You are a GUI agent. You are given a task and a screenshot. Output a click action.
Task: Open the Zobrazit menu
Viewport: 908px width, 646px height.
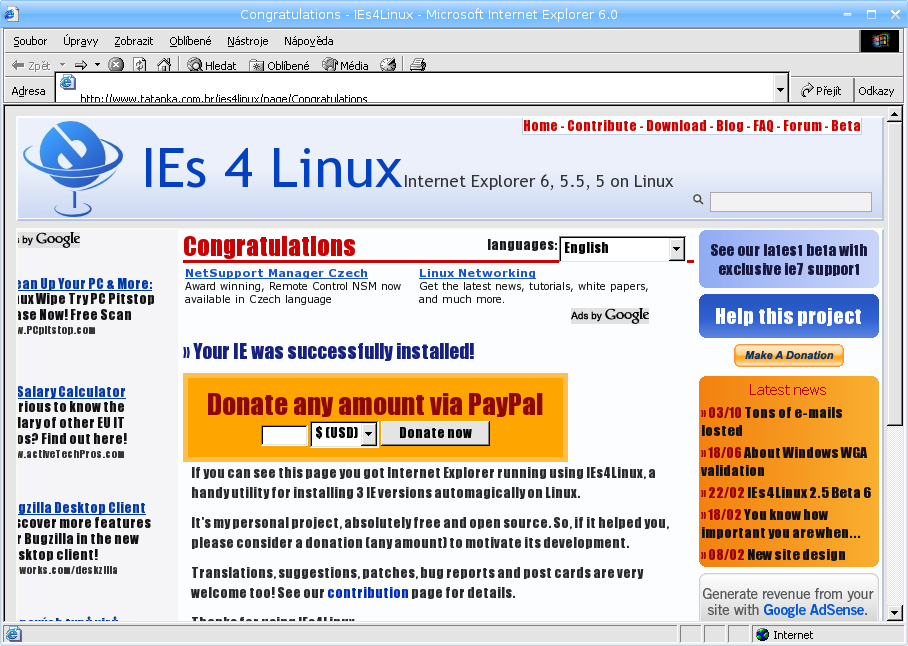pyautogui.click(x=133, y=41)
